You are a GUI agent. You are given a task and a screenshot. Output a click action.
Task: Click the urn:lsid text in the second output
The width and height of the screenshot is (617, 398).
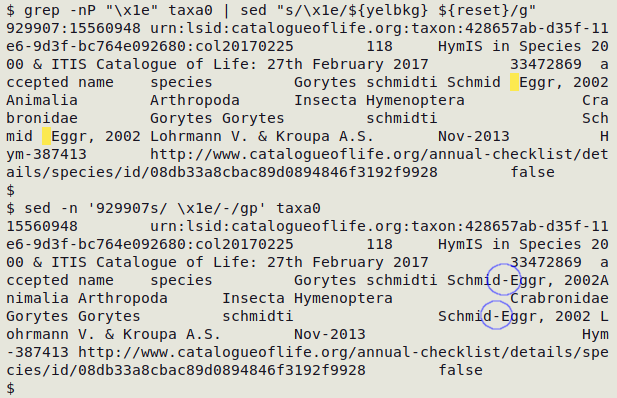(x=186, y=227)
